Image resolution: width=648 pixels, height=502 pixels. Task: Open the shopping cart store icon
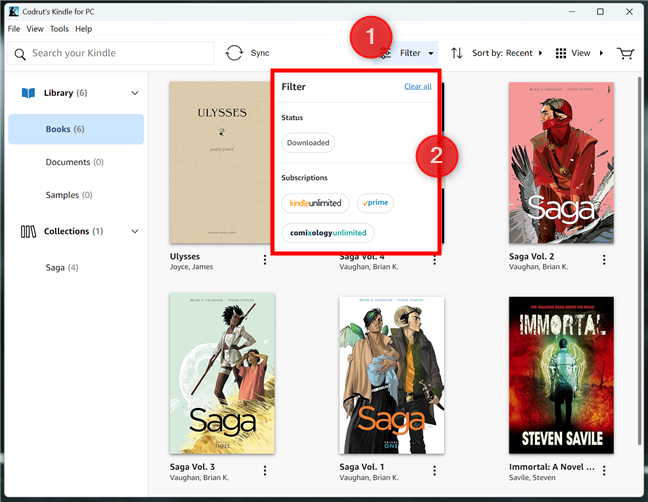click(x=625, y=53)
